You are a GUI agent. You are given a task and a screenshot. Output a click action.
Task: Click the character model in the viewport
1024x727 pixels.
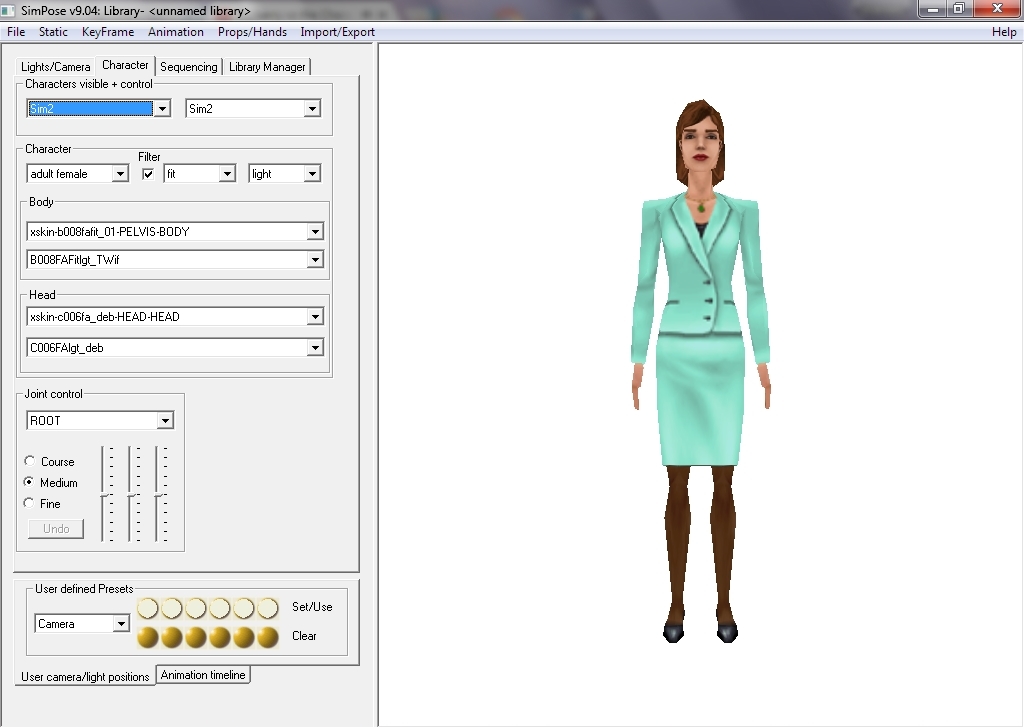pyautogui.click(x=700, y=350)
